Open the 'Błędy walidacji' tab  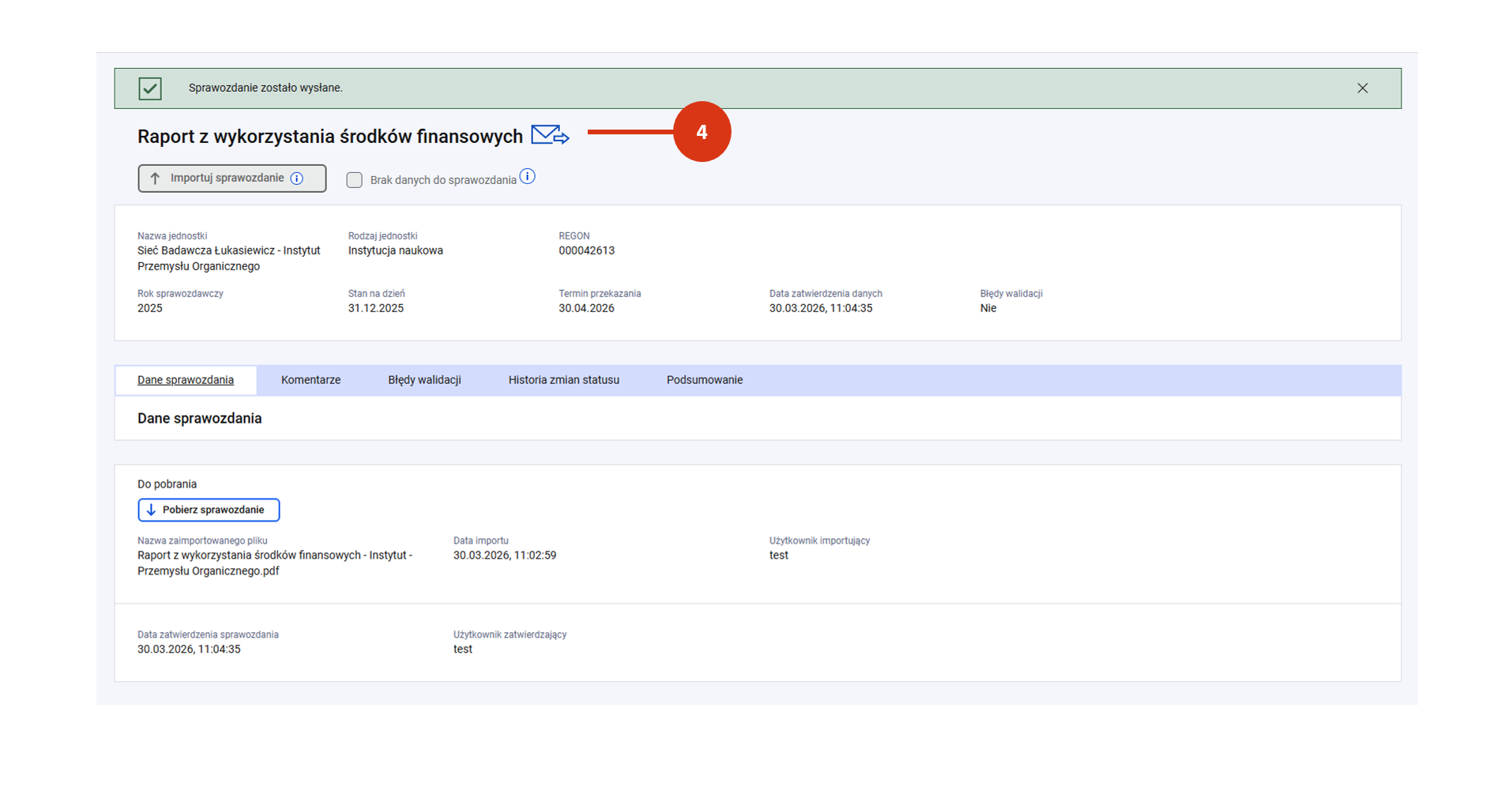pyautogui.click(x=424, y=380)
